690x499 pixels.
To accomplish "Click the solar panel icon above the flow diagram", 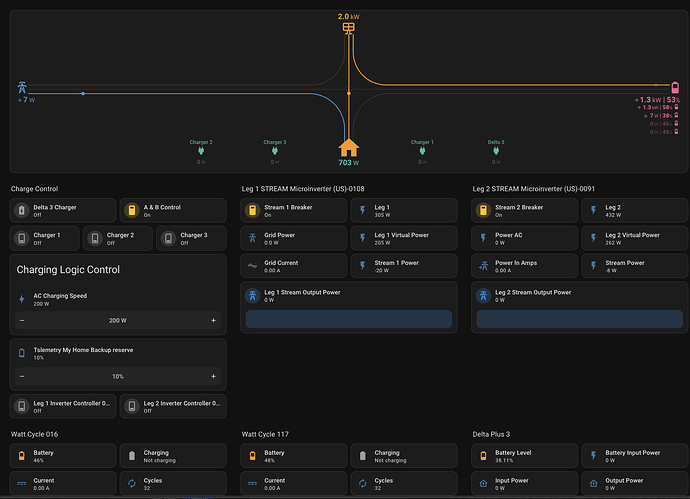I will pos(349,28).
